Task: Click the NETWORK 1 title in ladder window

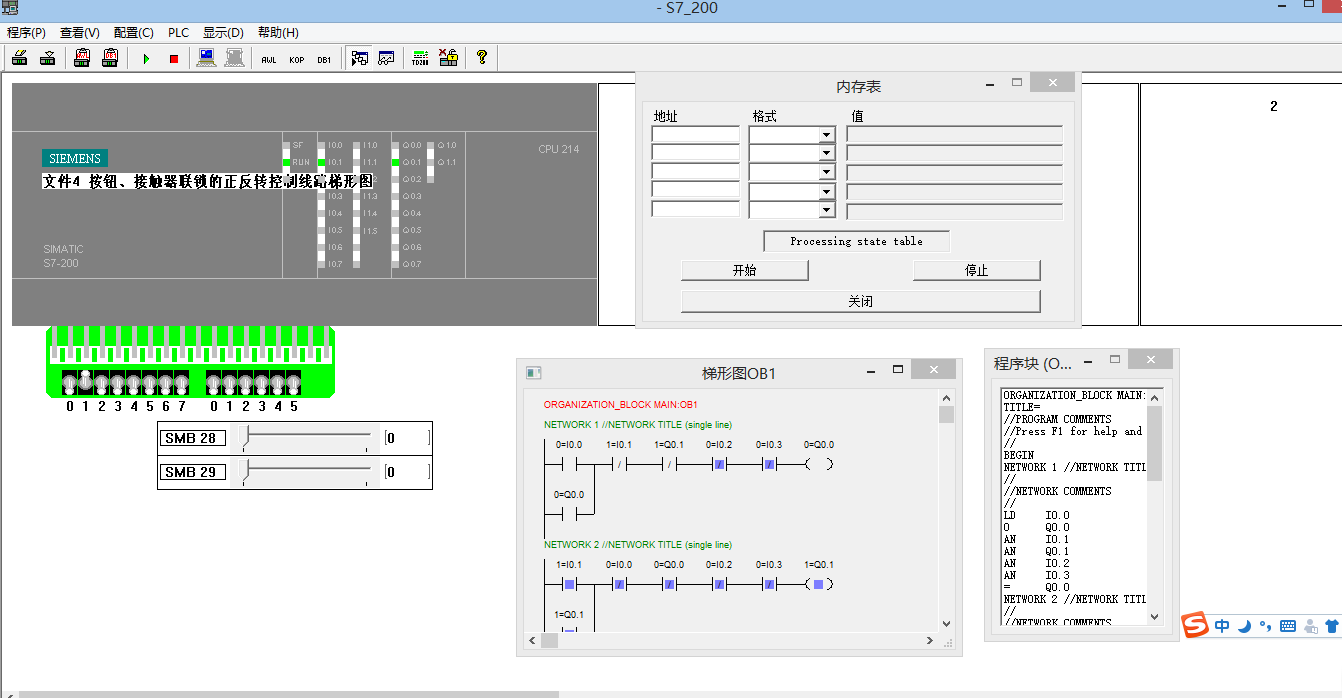Action: pos(637,425)
